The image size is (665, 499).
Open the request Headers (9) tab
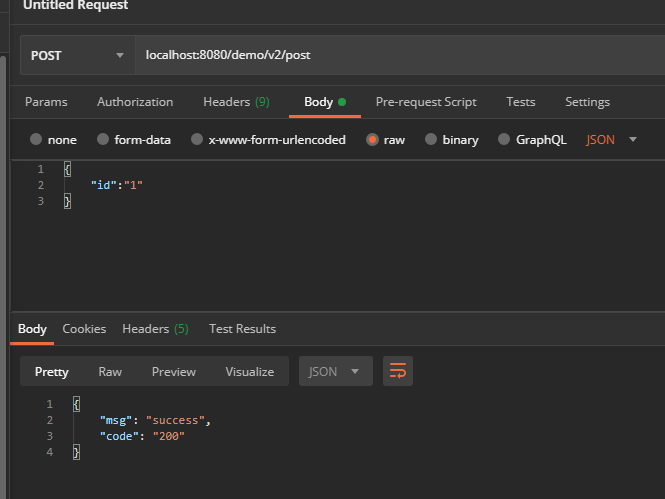[236, 102]
